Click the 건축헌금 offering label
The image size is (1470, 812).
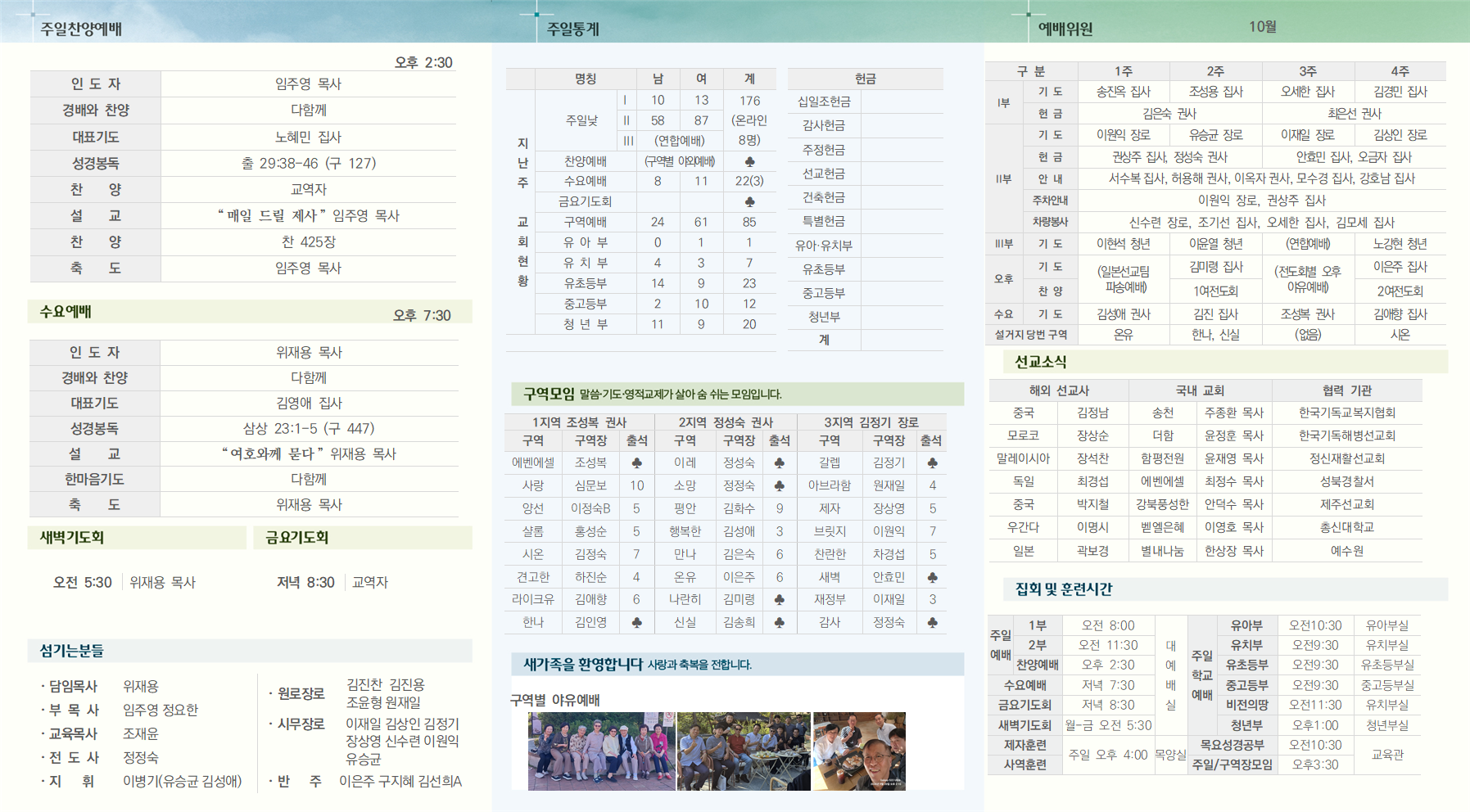tap(824, 197)
